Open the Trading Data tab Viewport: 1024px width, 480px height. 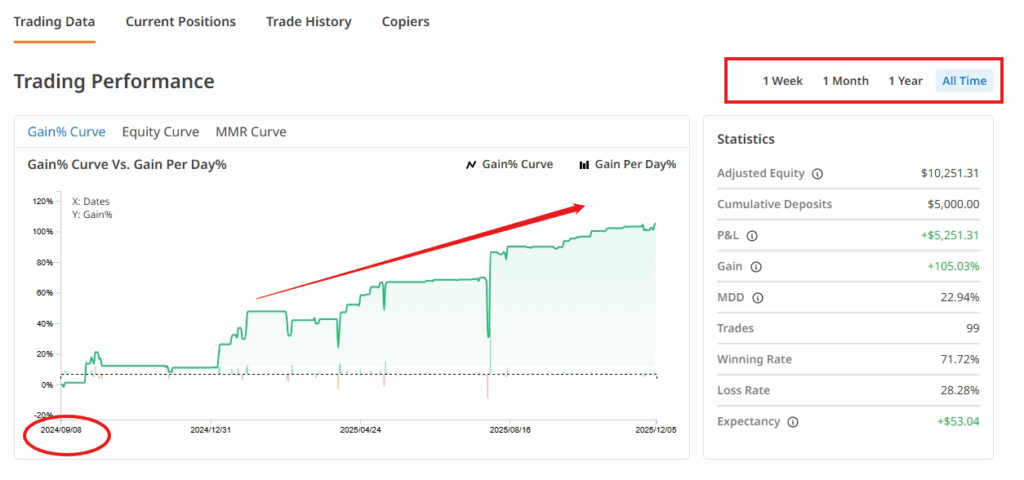tap(54, 21)
